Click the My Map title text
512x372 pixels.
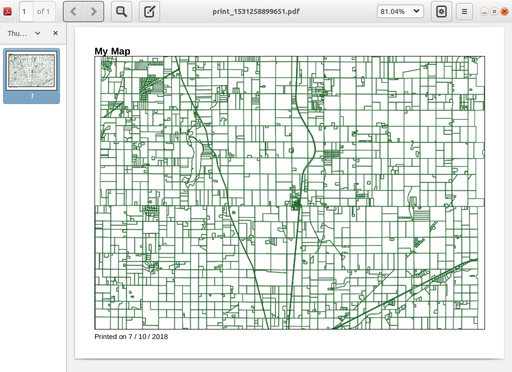(112, 51)
